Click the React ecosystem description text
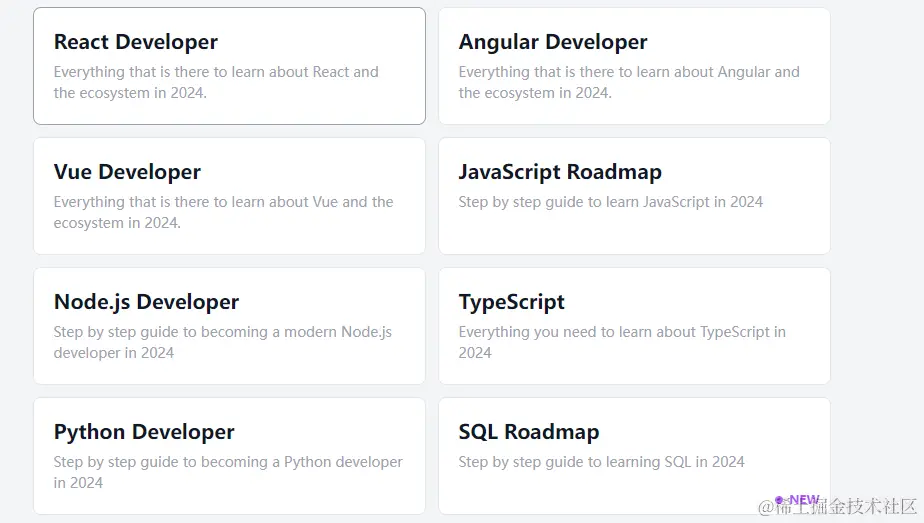The height and width of the screenshot is (523, 924). (216, 82)
